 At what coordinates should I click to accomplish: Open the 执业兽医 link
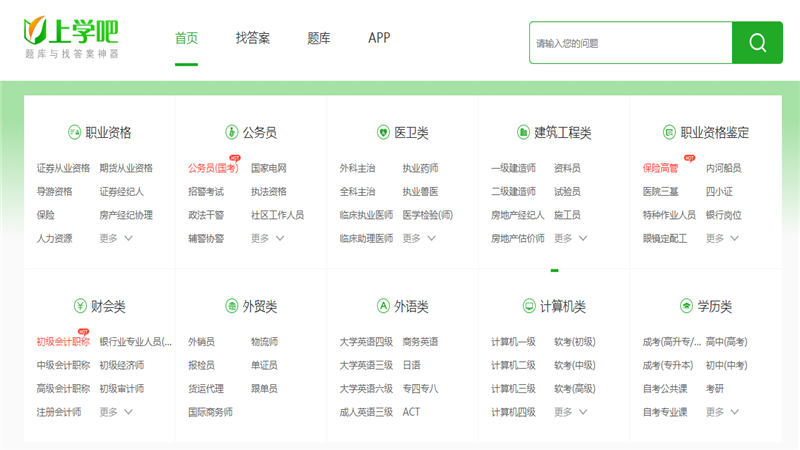click(x=420, y=191)
